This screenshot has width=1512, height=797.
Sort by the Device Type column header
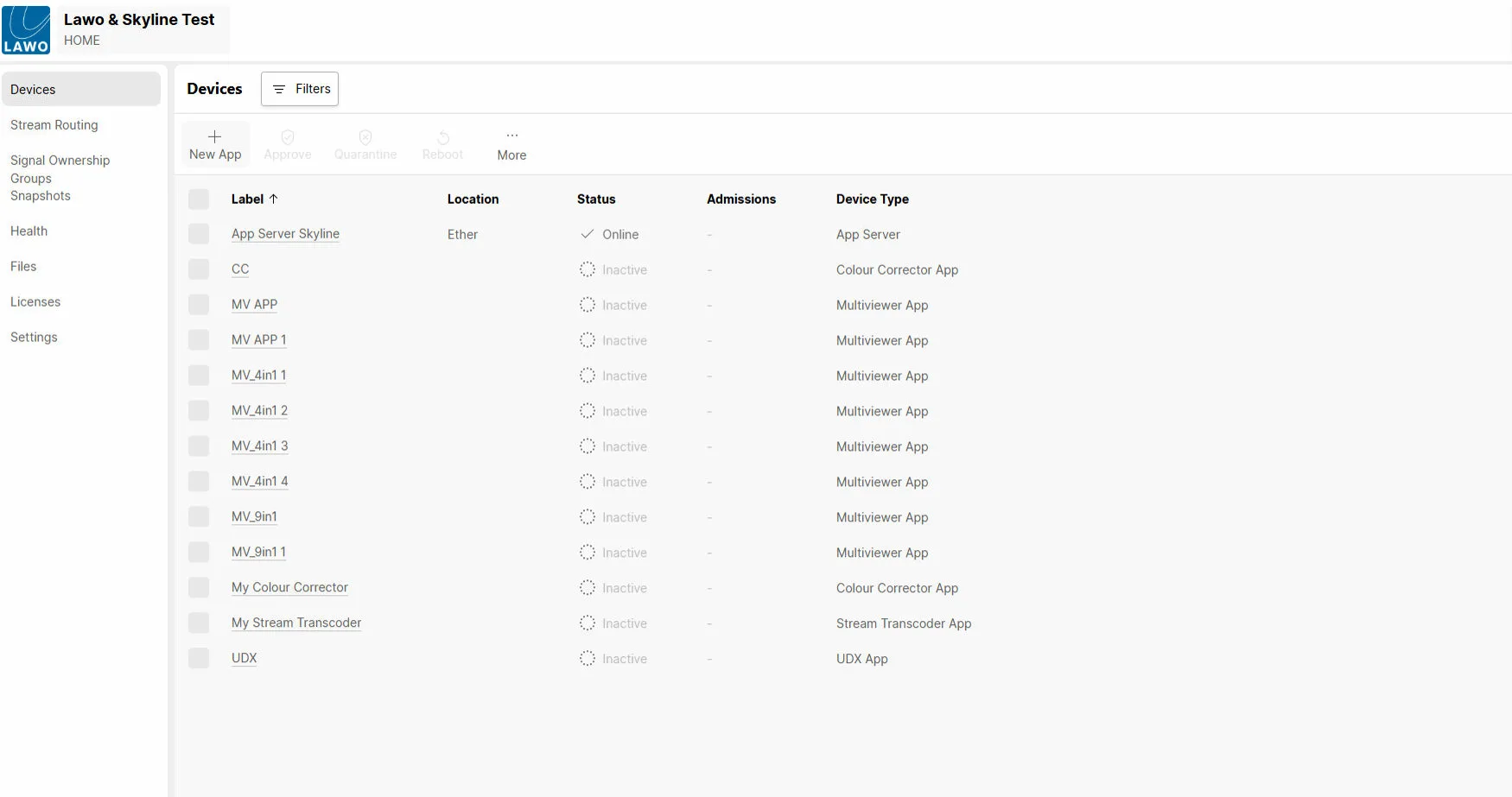[872, 199]
